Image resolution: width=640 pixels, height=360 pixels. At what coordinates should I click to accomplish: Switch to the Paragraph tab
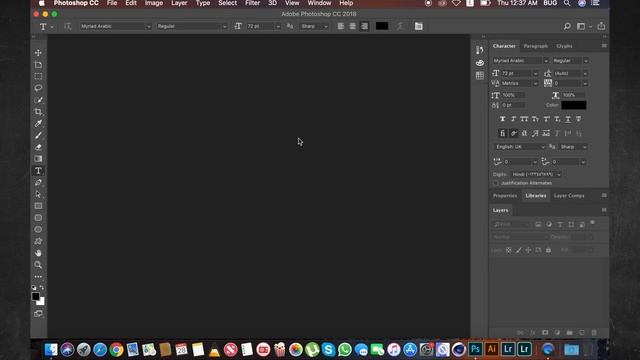pos(536,46)
